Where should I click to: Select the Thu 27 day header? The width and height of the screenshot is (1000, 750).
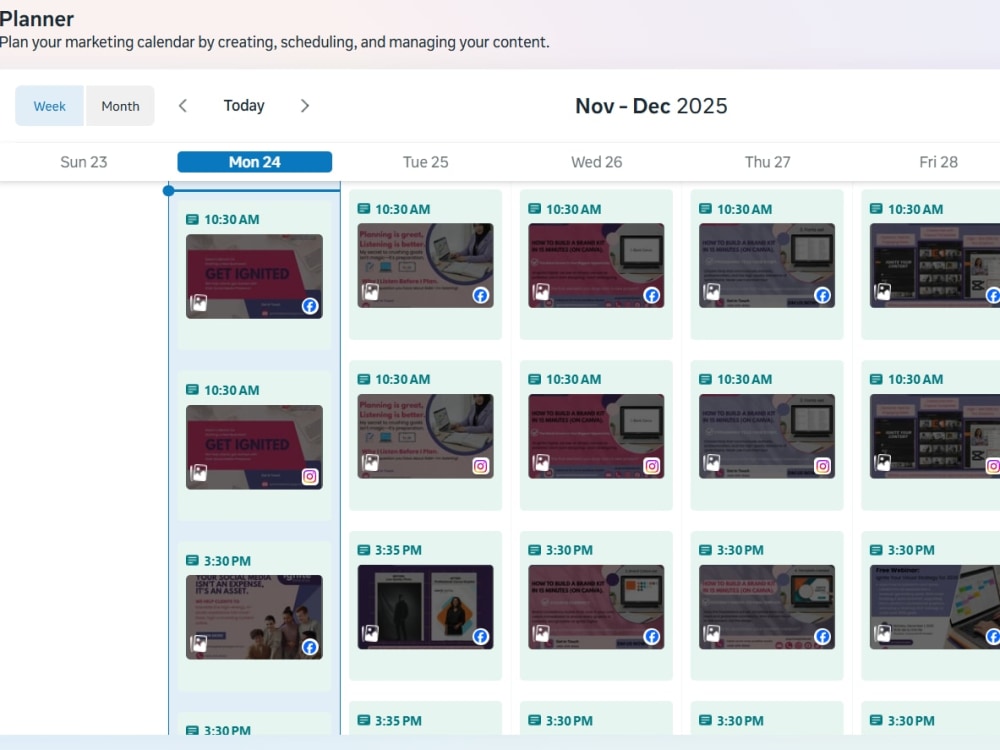[x=767, y=162]
